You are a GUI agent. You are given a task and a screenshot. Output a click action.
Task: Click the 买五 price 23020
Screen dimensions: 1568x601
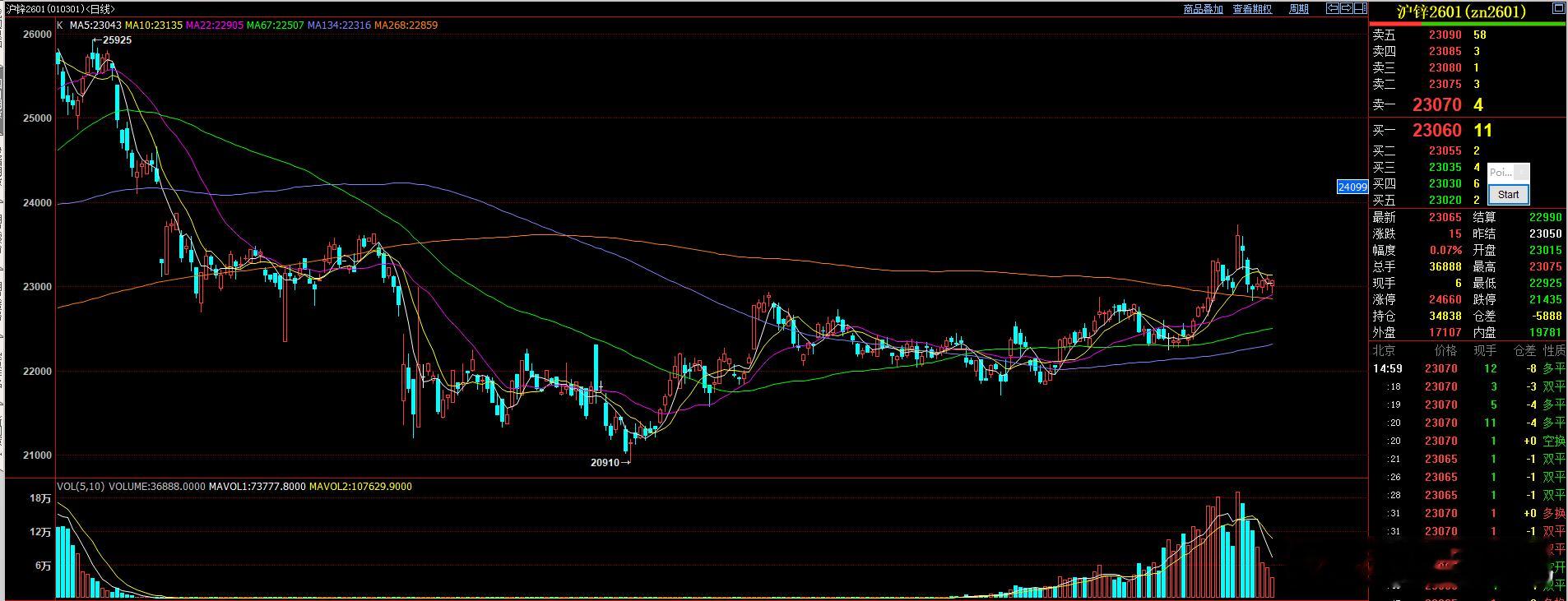pyautogui.click(x=1445, y=200)
